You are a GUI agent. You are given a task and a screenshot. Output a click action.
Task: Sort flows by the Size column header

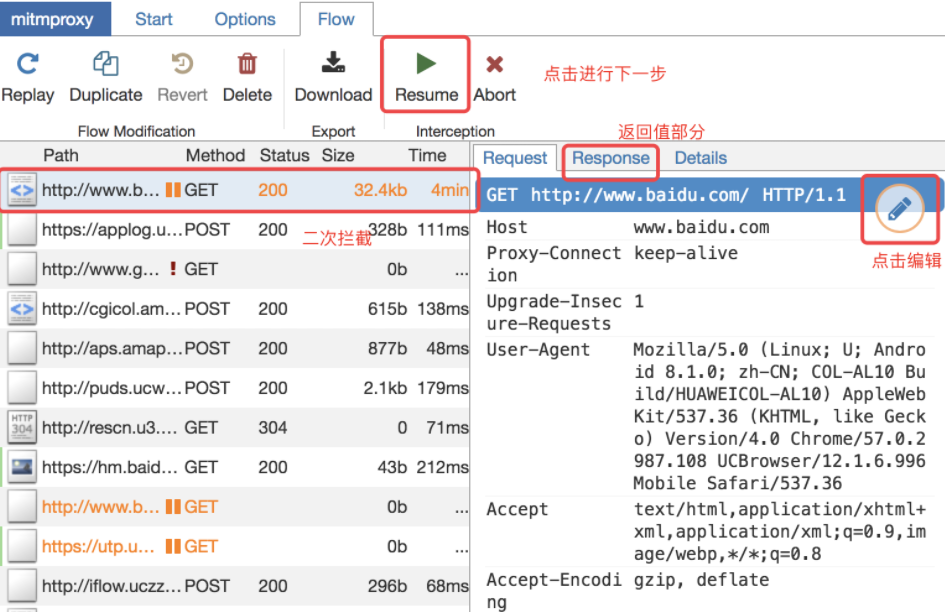pyautogui.click(x=338, y=155)
